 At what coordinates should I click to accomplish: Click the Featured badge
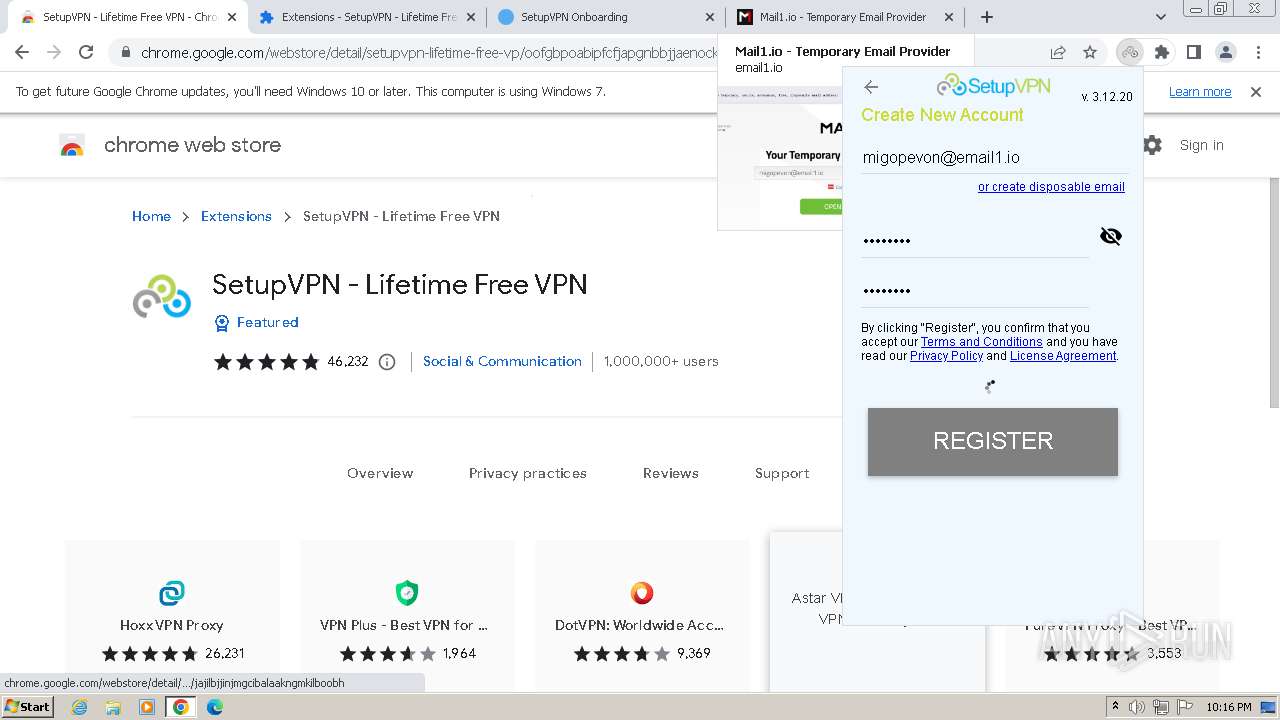257,323
